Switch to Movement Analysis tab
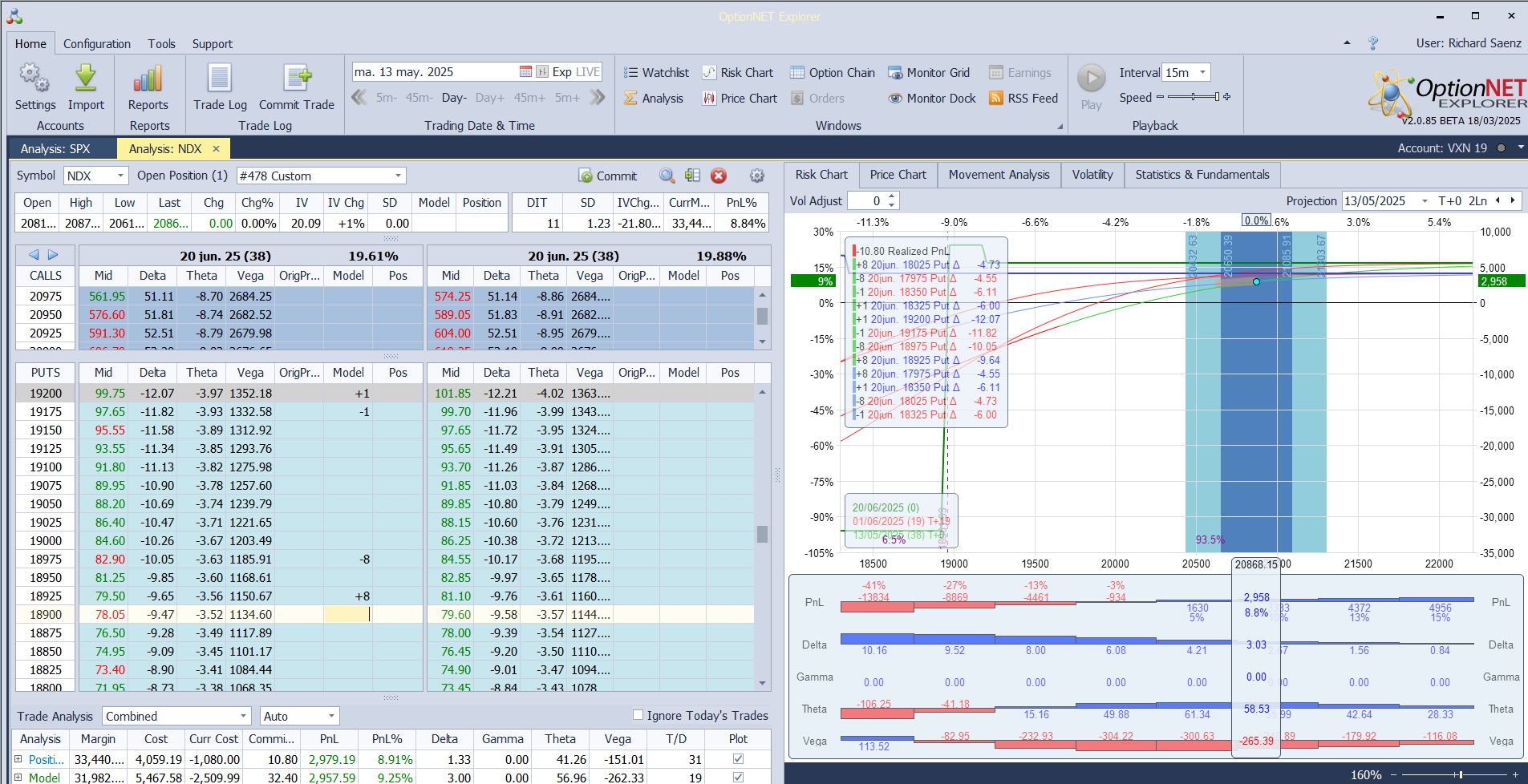Screen dimensions: 1528x784 click(999, 175)
